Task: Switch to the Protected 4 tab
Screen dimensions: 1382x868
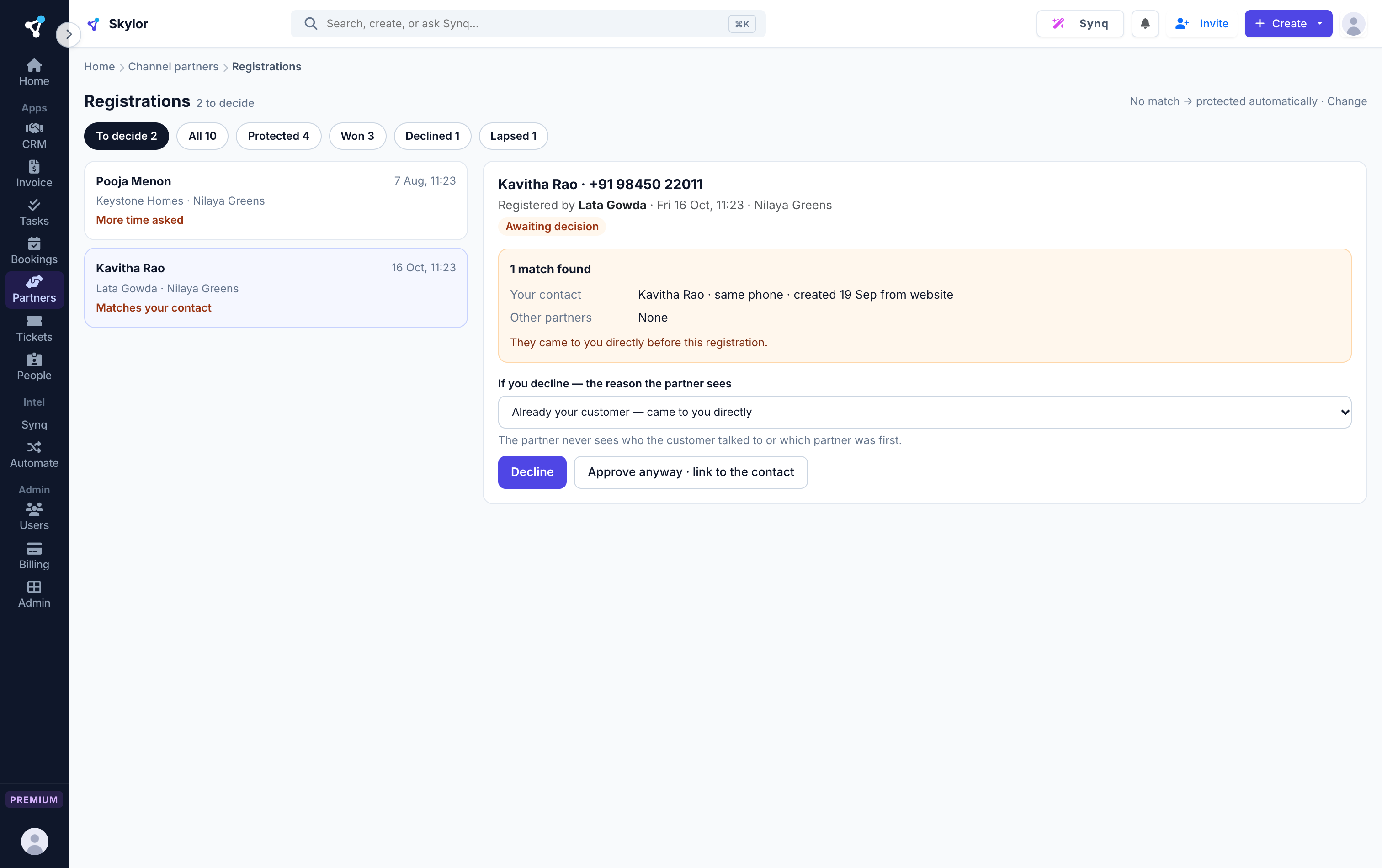Action: coord(278,136)
